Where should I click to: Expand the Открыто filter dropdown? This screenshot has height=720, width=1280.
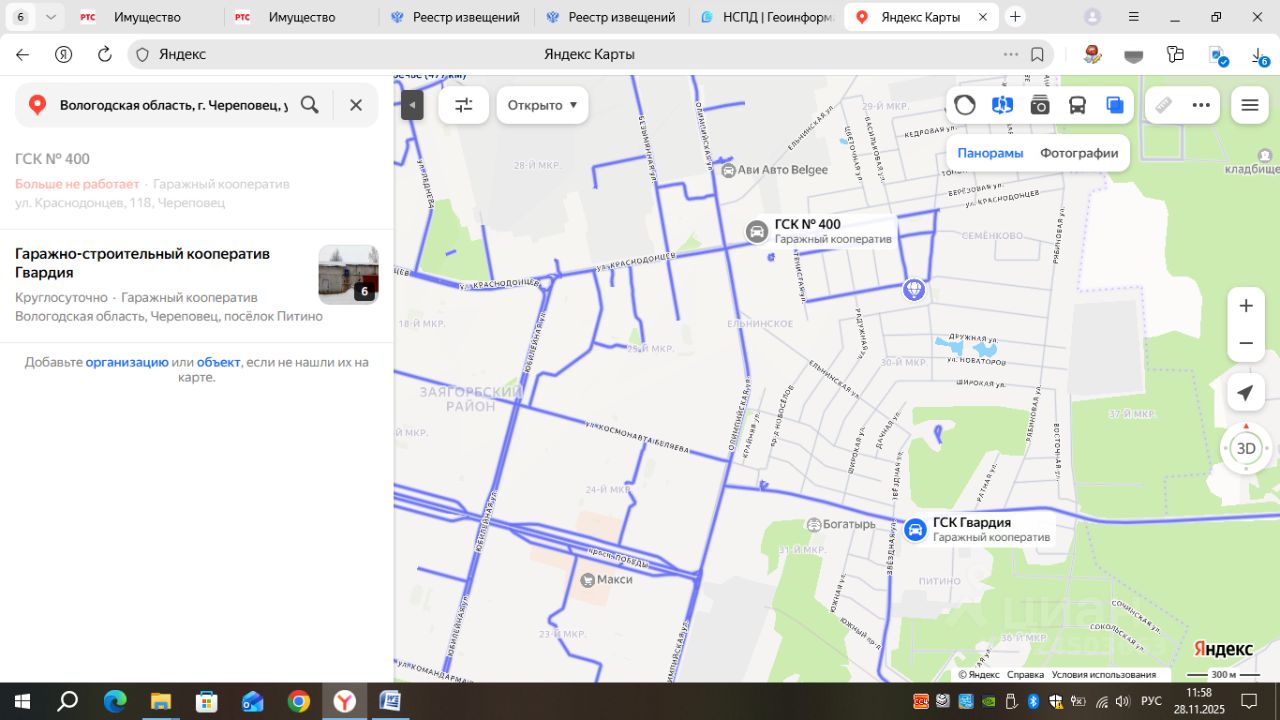point(542,105)
